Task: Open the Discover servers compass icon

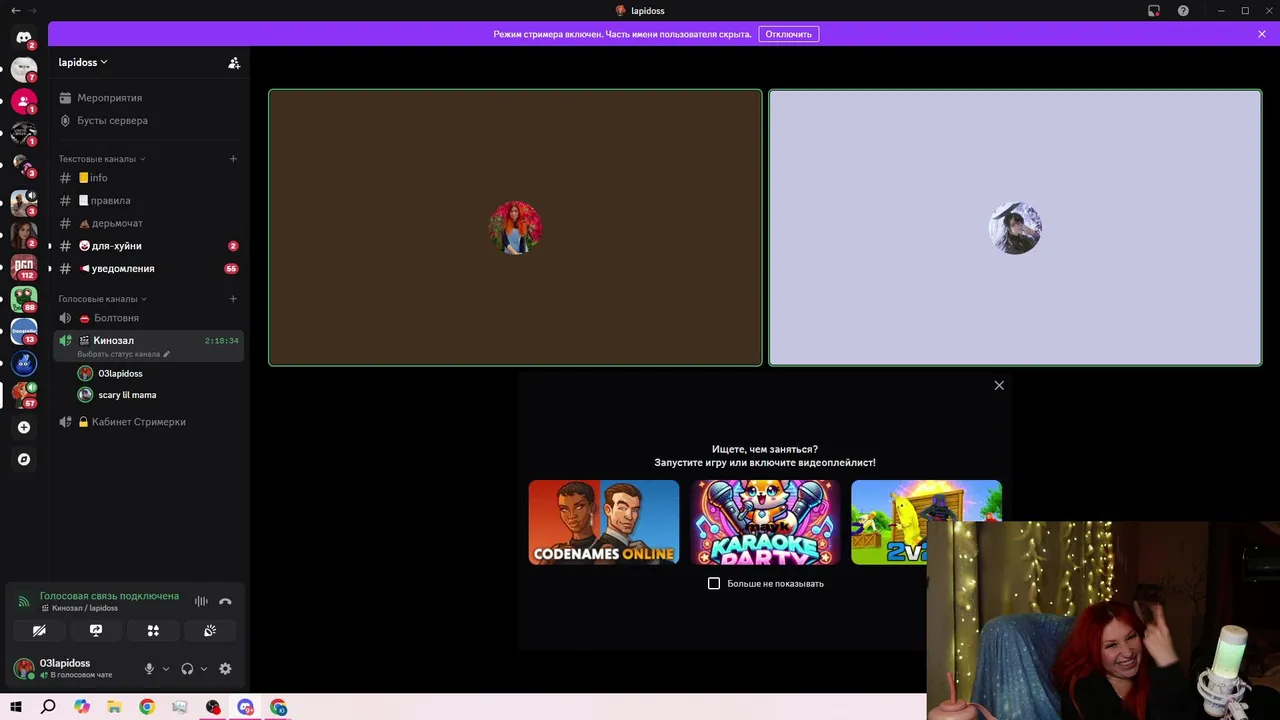Action: coord(24,459)
